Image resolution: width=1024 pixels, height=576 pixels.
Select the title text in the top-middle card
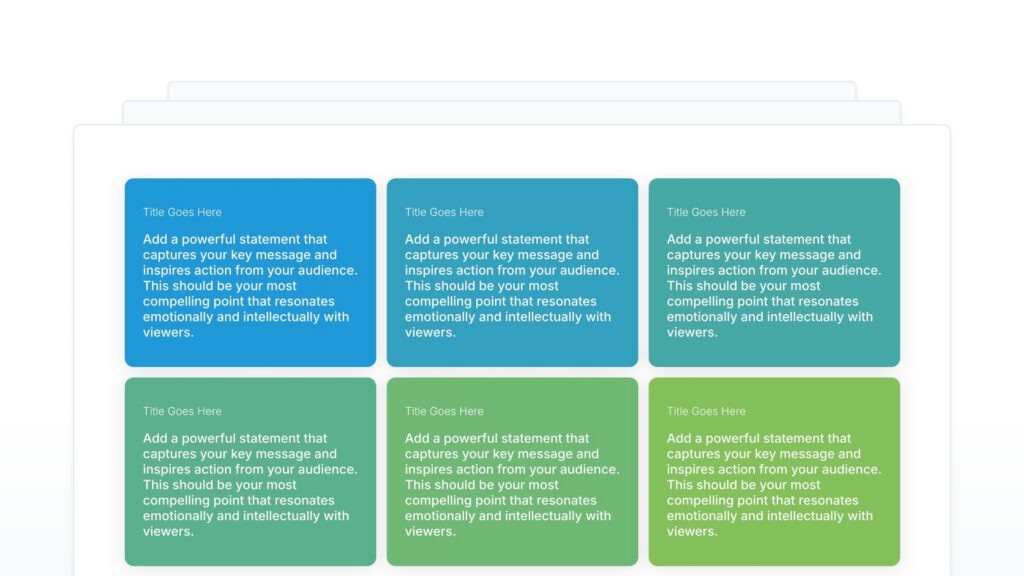pyautogui.click(x=444, y=212)
